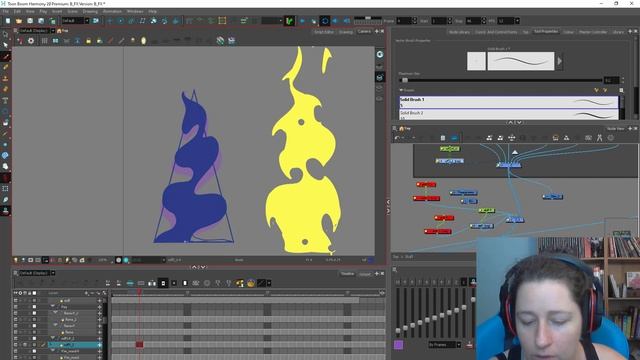Click the New scene icon in top toolbar
Viewport: 640px width, 360px height.
click(8, 21)
